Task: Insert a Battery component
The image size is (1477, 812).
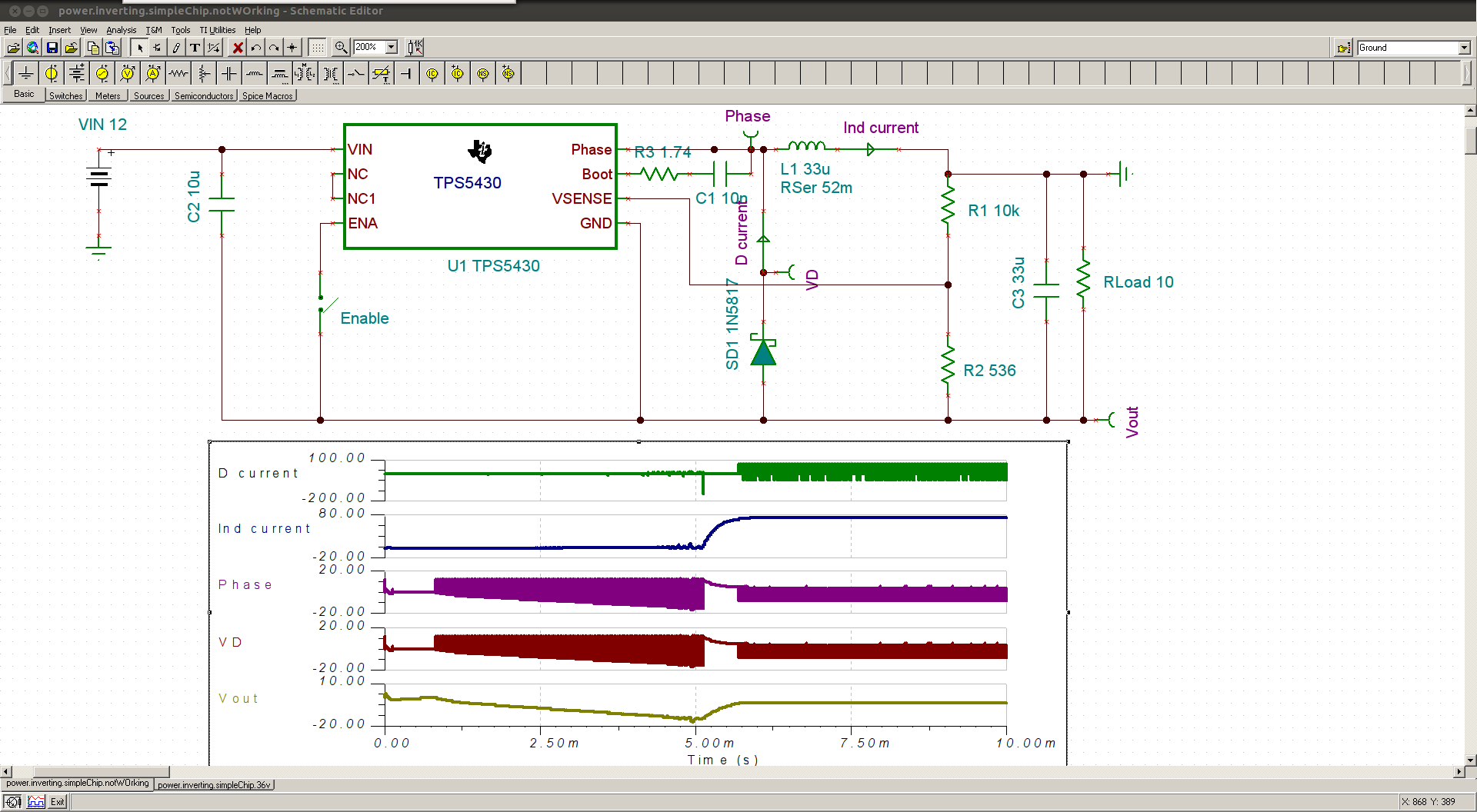Action: 77,74
